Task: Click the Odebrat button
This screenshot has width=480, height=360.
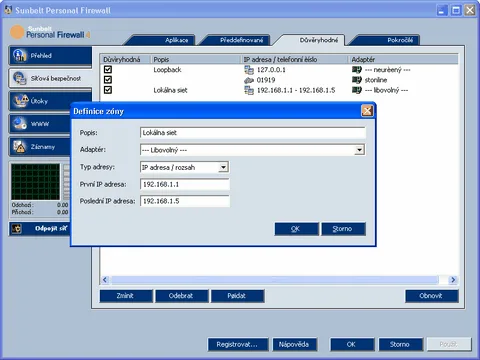Action: [x=181, y=296]
